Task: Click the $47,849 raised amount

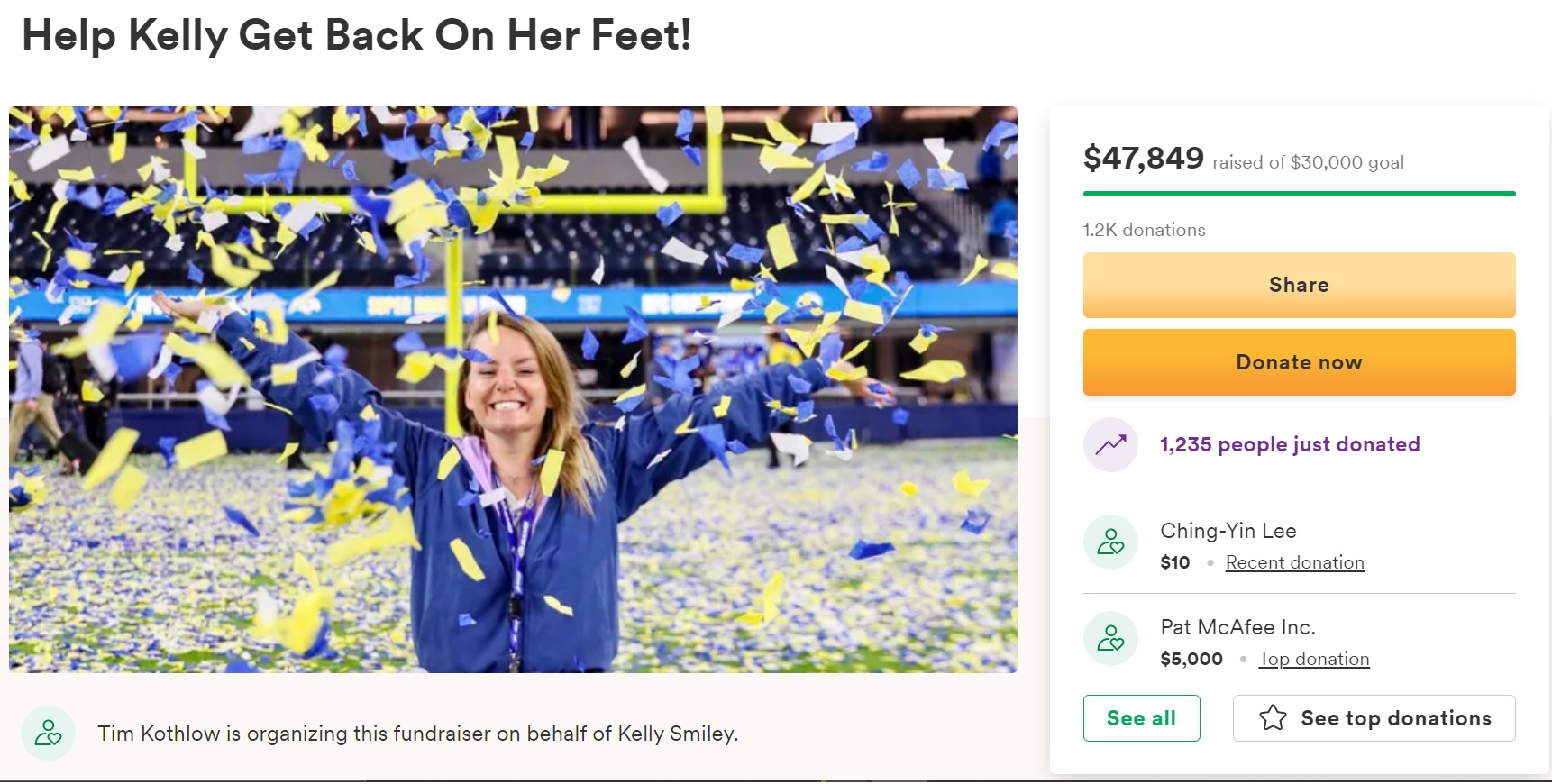Action: (x=1143, y=159)
